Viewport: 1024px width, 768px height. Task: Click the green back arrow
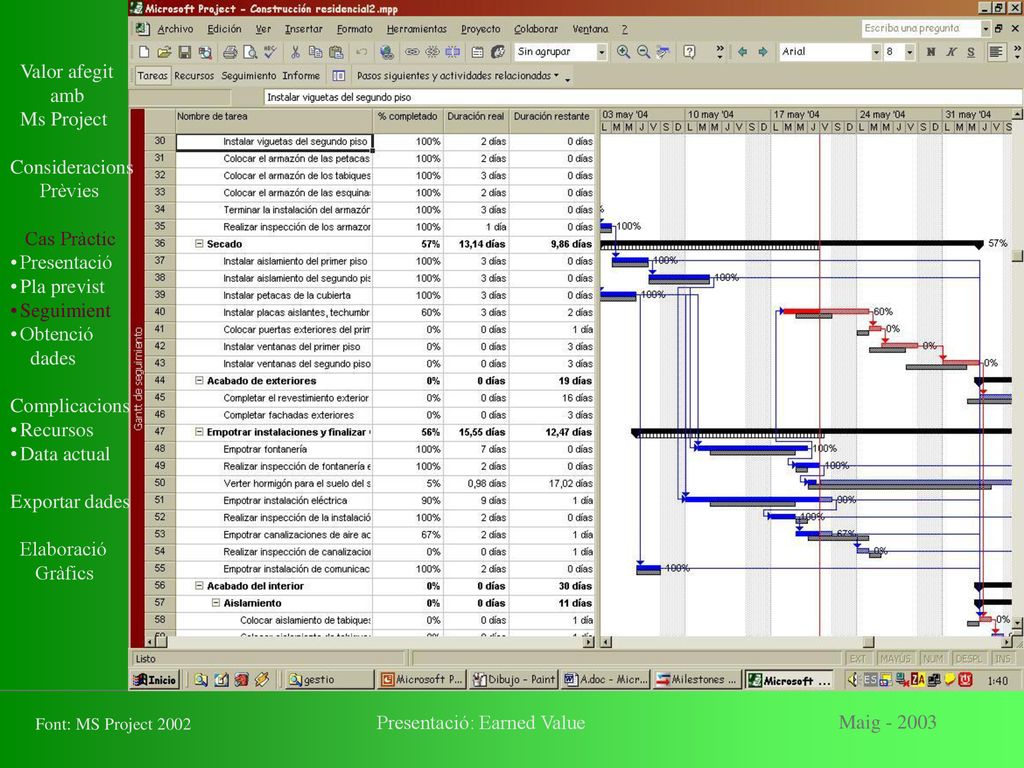(743, 52)
